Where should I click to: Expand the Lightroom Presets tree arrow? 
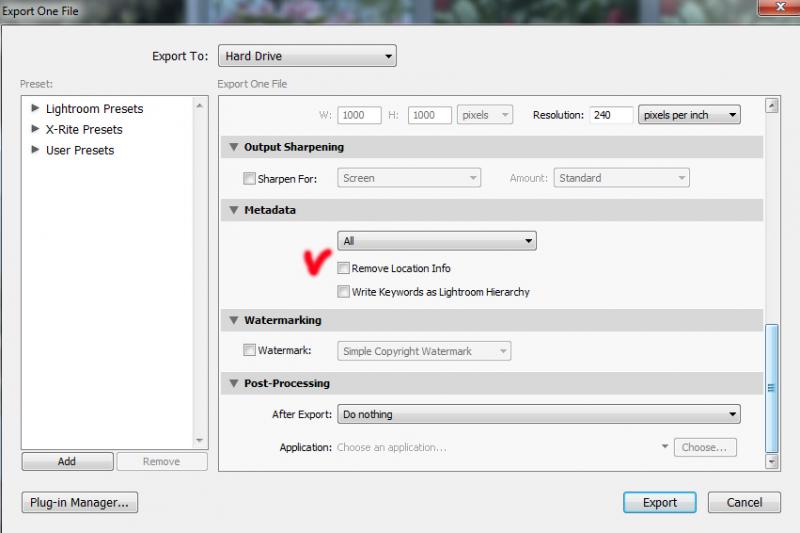35,108
